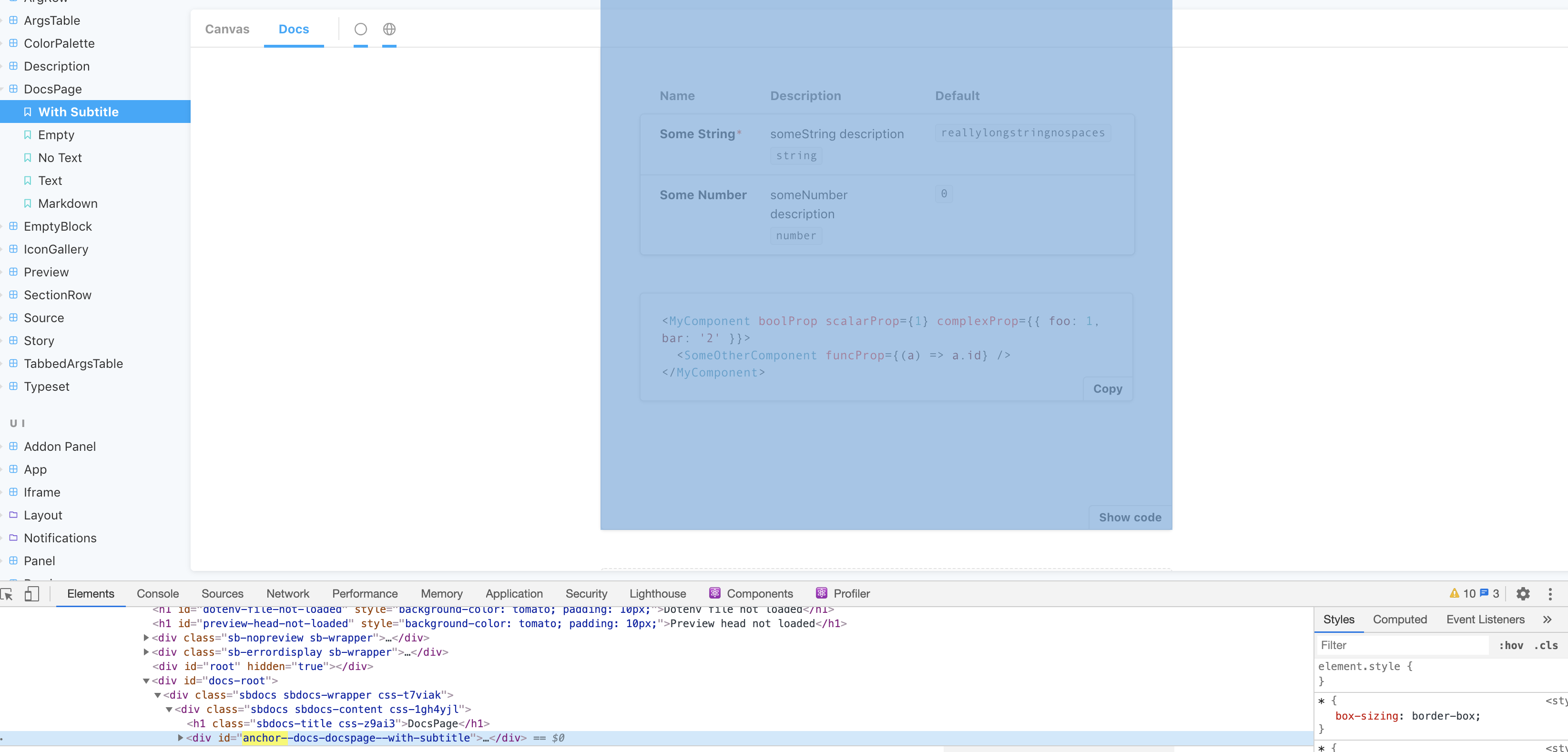Click the globe icon in toolbar
The image size is (1568, 752).
[x=389, y=29]
